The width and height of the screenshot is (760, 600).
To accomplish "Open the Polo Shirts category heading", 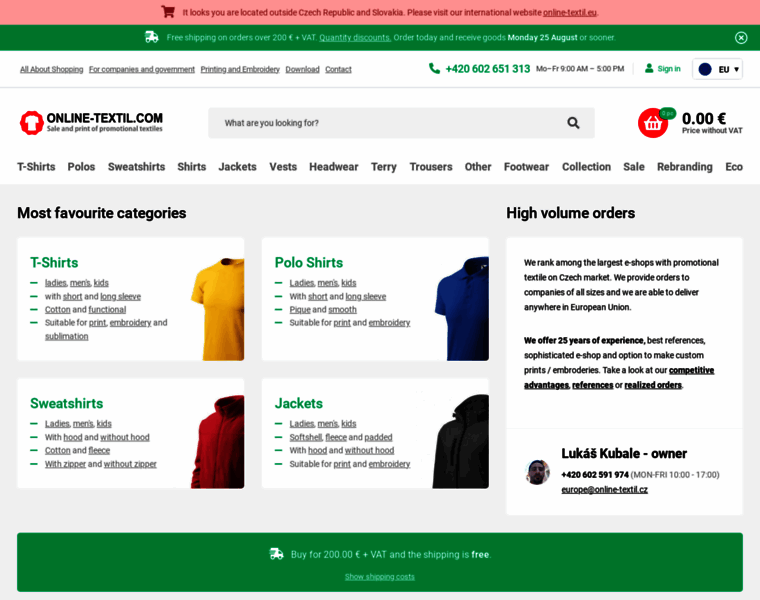I will (309, 263).
